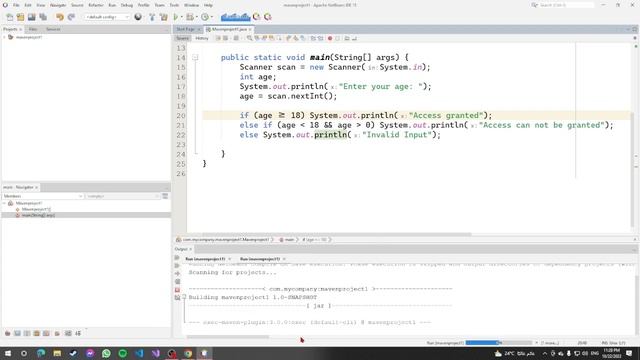Switch to the Services tab
Viewport: 640px width, 360px height.
(53, 29)
